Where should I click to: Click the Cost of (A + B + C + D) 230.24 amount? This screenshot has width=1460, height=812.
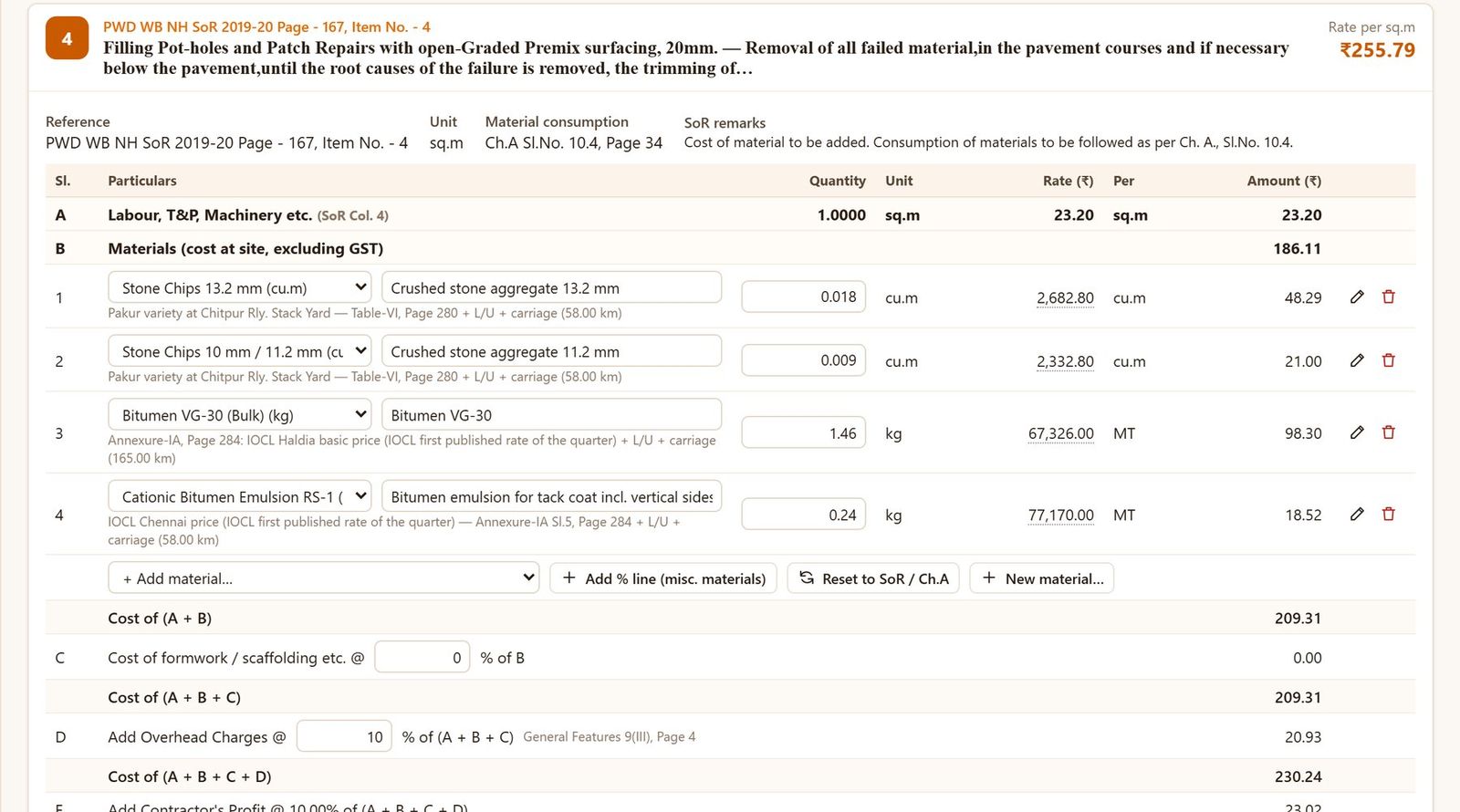point(1298,776)
